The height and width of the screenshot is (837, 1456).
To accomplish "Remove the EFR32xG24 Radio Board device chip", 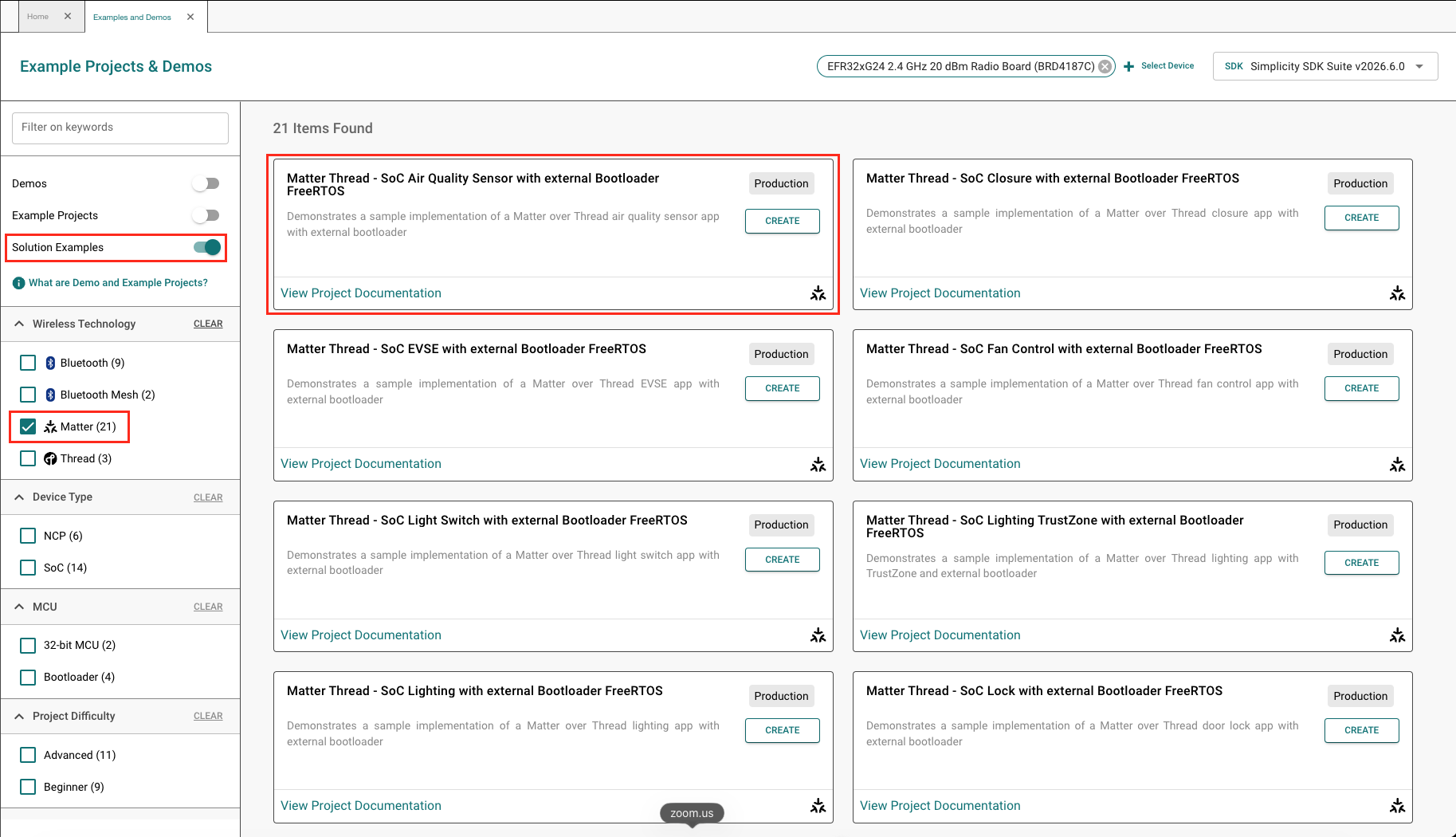I will pos(1105,67).
